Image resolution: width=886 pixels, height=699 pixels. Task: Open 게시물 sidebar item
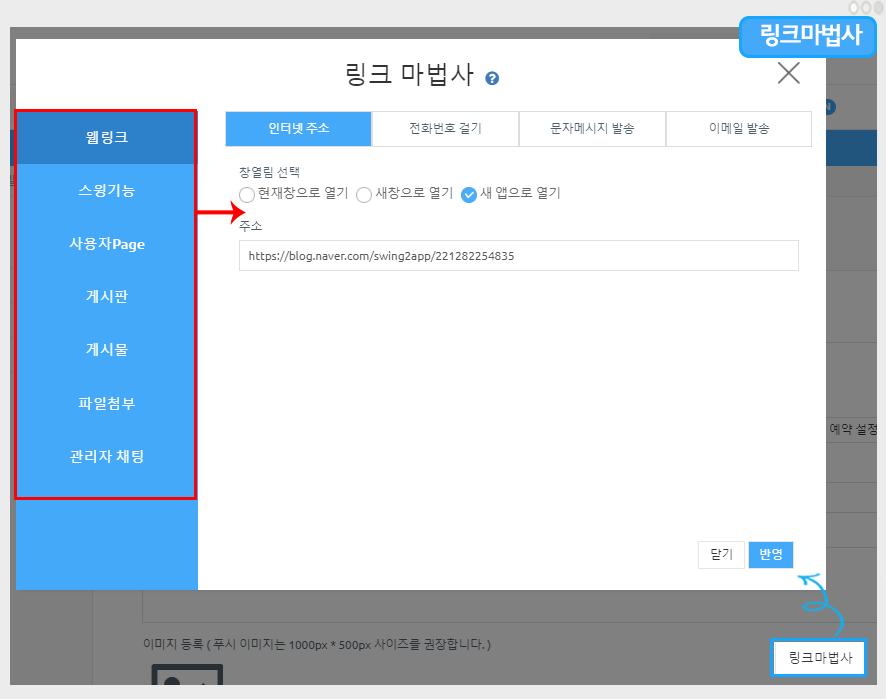point(106,350)
